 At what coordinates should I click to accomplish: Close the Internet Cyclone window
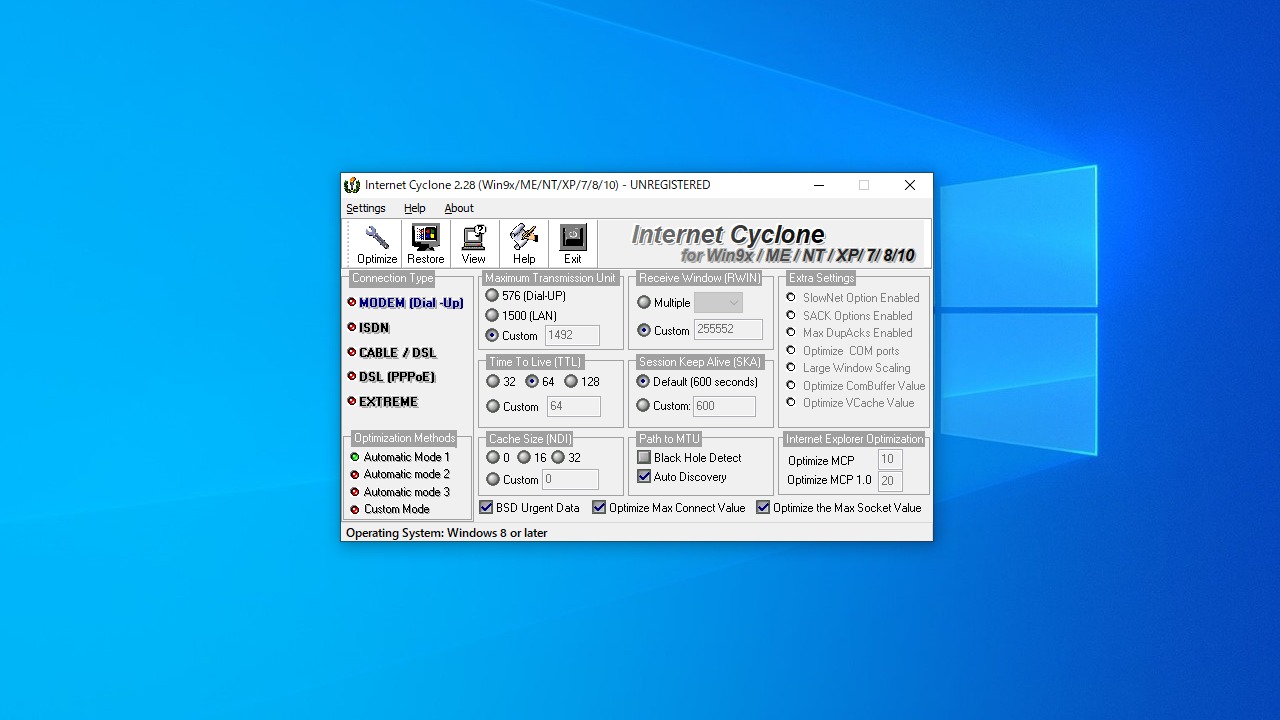point(909,185)
